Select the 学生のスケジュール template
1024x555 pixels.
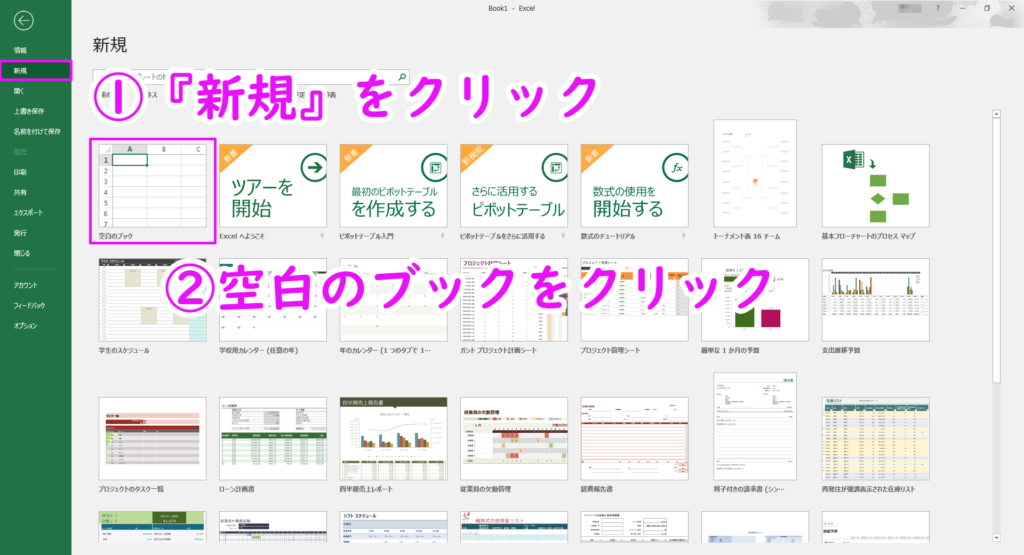[152, 300]
